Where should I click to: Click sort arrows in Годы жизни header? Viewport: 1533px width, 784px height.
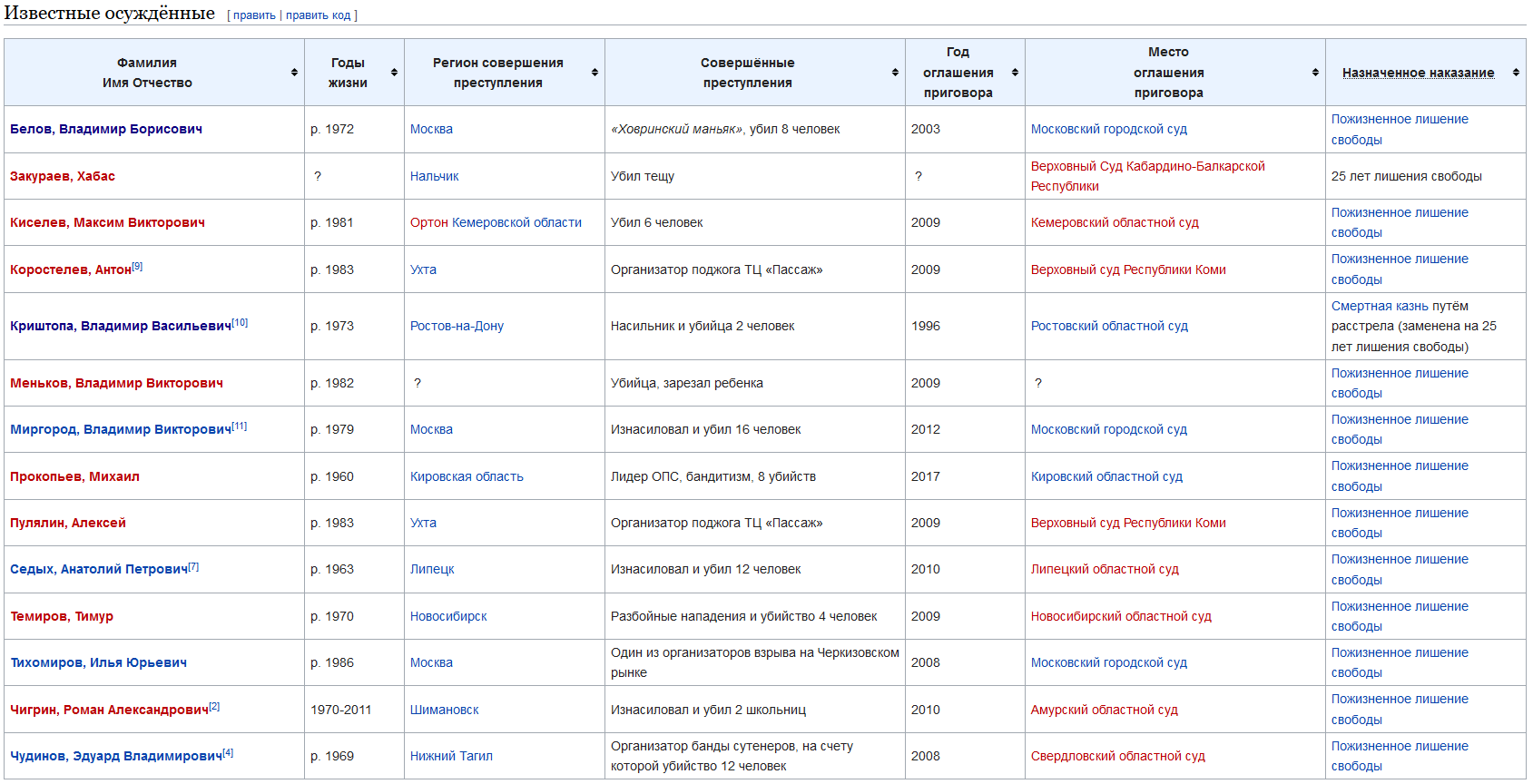(x=394, y=73)
